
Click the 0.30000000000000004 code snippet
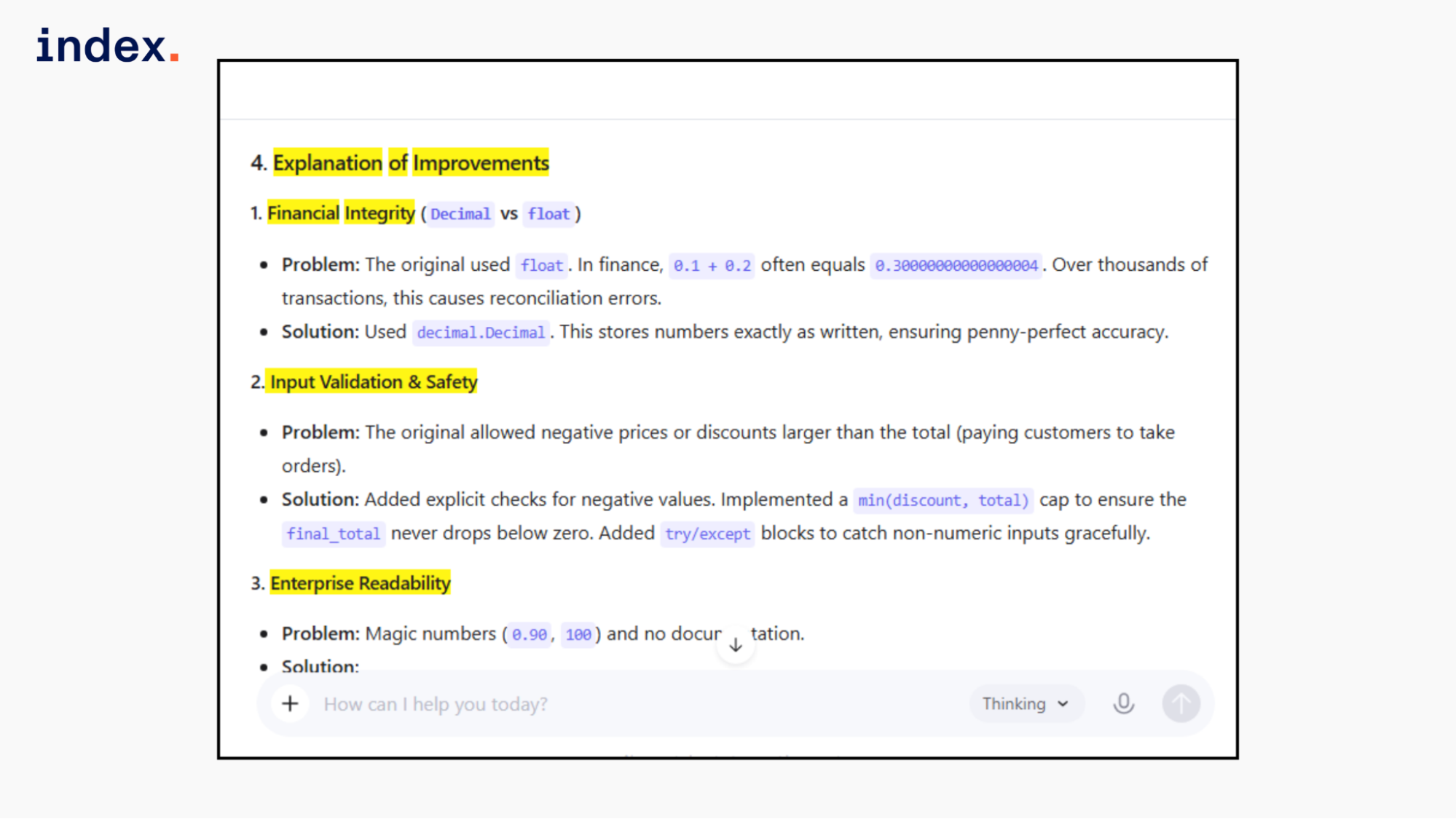tap(956, 266)
